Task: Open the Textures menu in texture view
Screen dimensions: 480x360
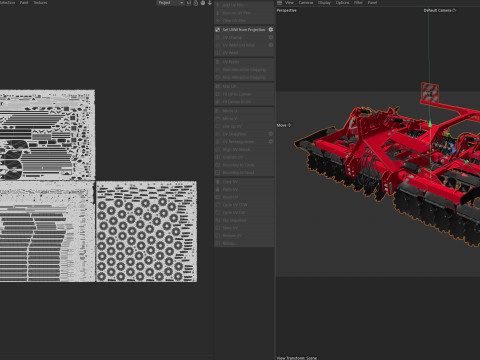Action: coord(40,3)
